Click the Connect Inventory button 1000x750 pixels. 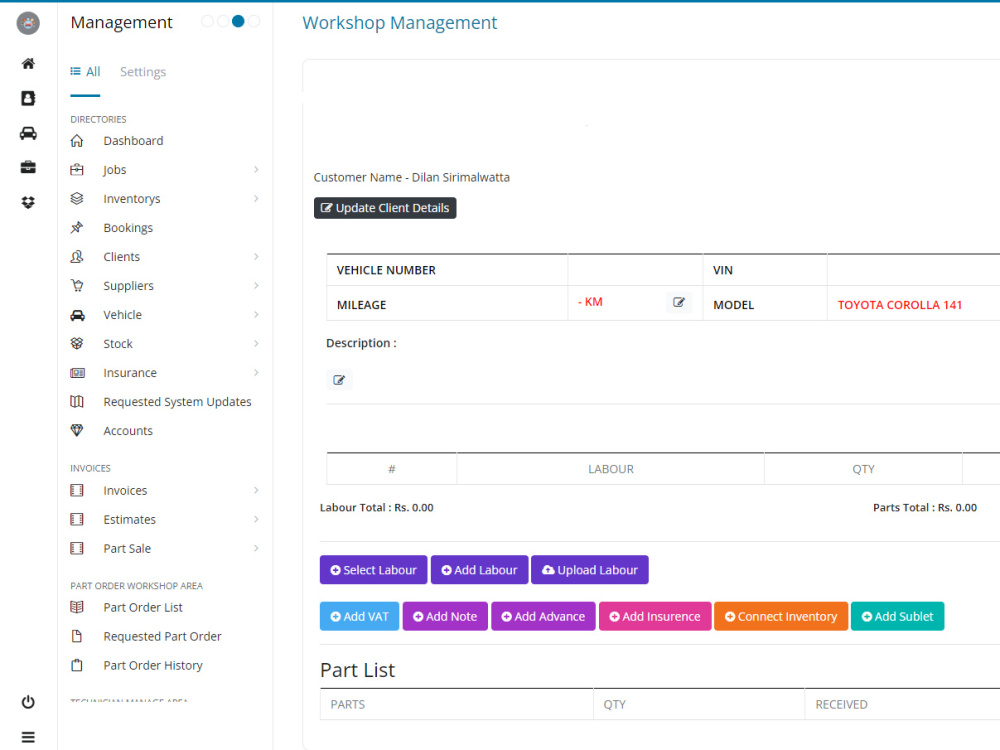[x=781, y=616]
